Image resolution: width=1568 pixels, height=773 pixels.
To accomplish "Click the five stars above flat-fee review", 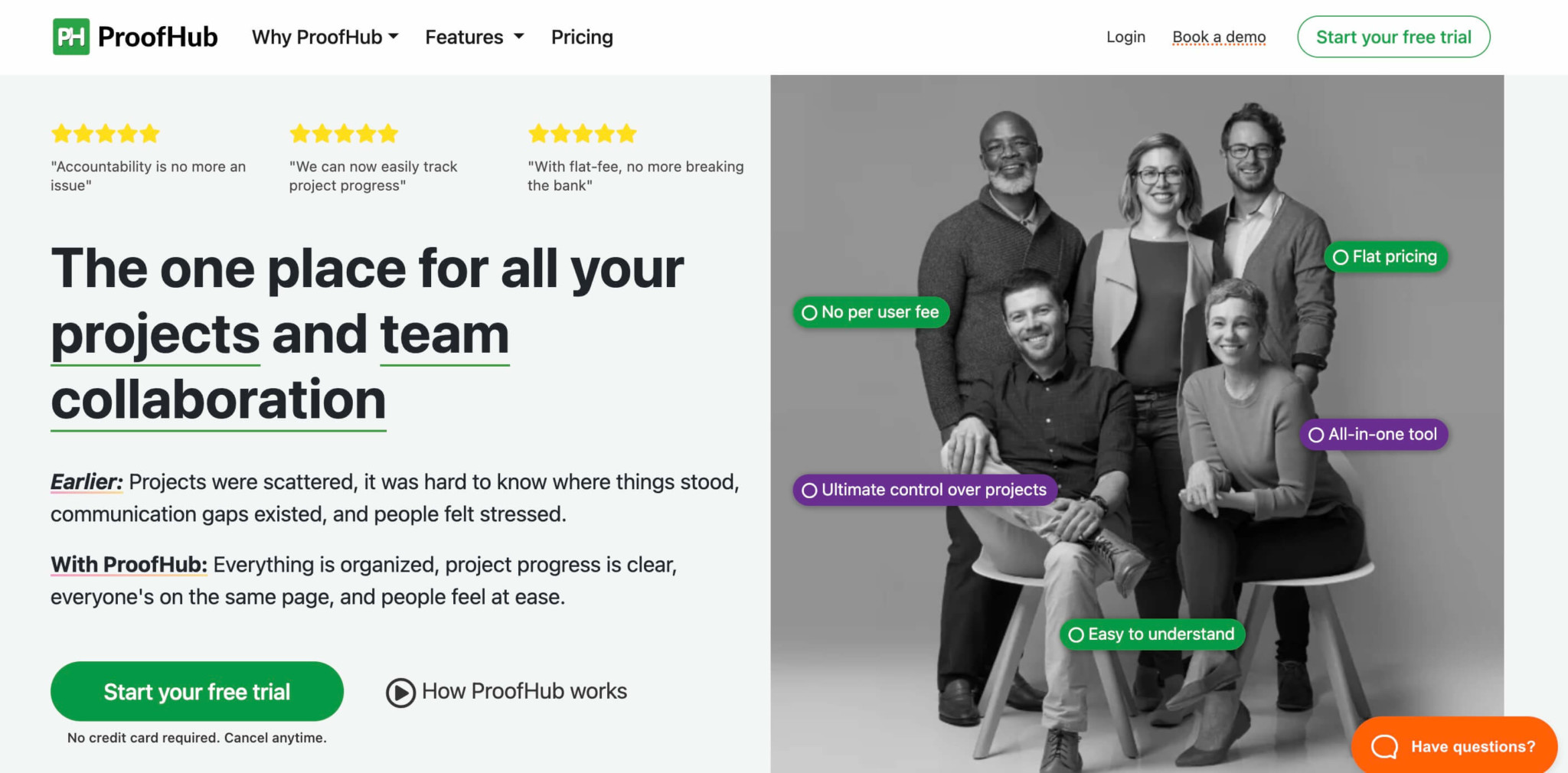I will [x=583, y=134].
